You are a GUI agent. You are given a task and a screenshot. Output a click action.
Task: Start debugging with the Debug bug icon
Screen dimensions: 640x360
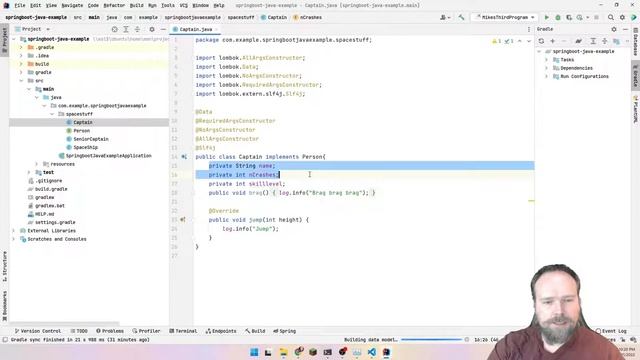point(558,18)
